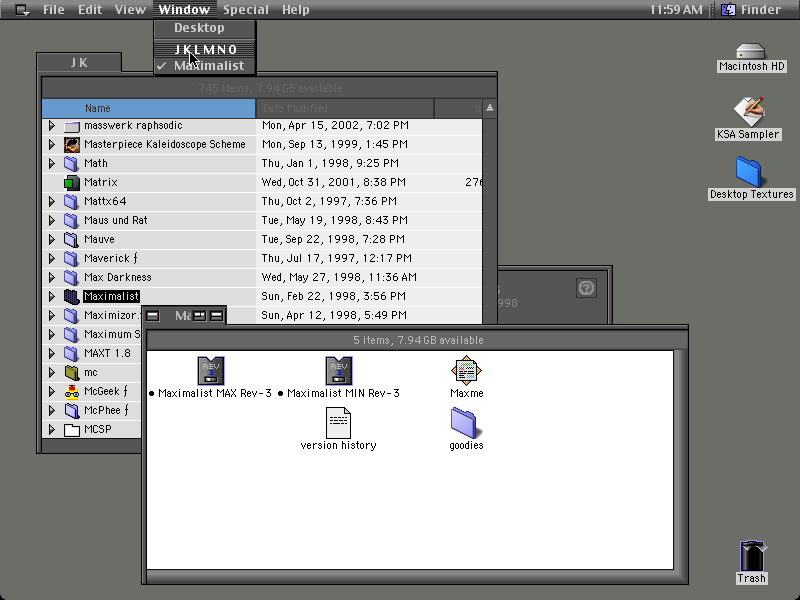Image resolution: width=800 pixels, height=600 pixels.
Task: Click the Finder application menu icon
Action: point(728,10)
